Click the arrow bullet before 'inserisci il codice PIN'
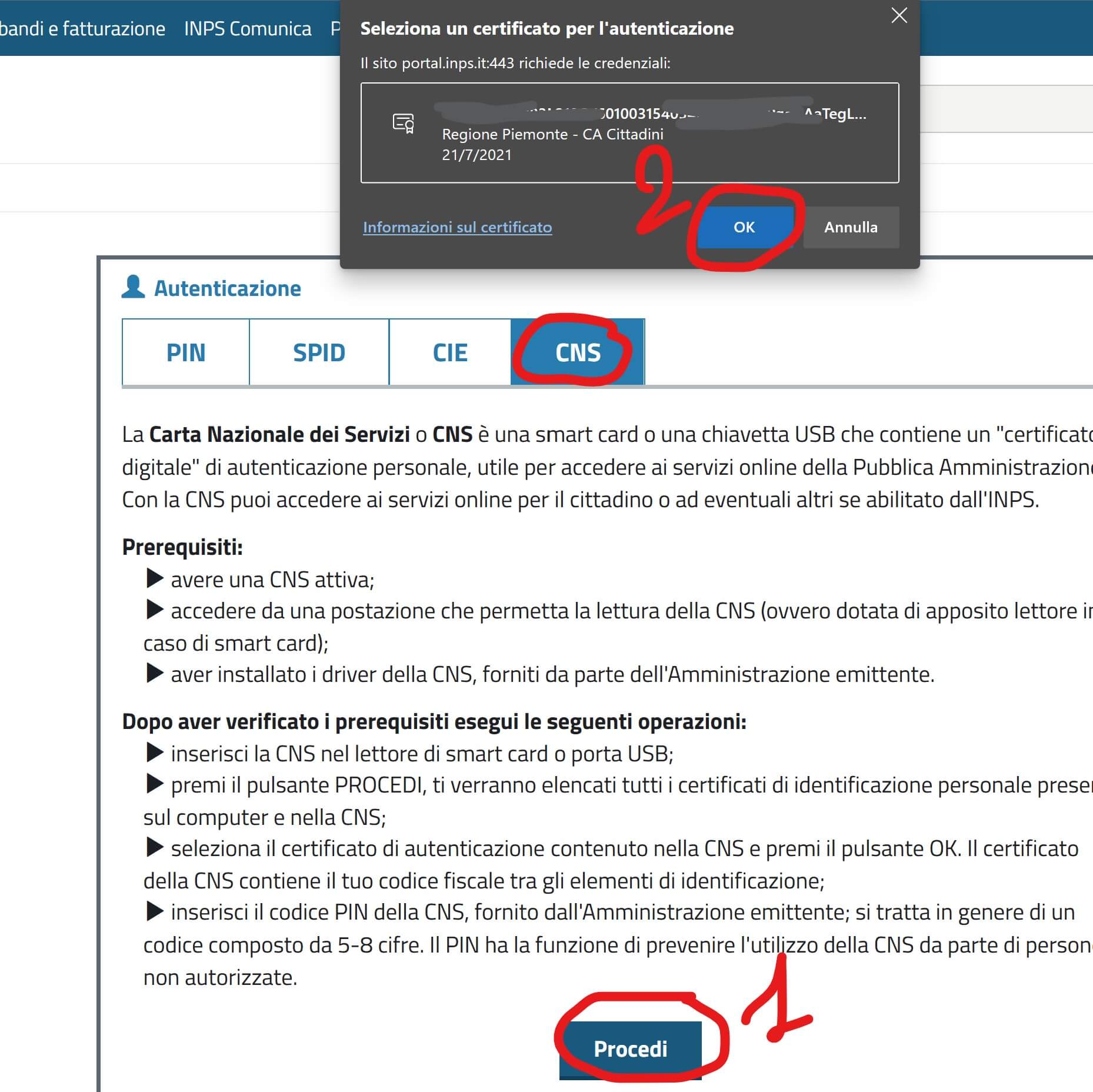1093x1092 pixels. 154,911
